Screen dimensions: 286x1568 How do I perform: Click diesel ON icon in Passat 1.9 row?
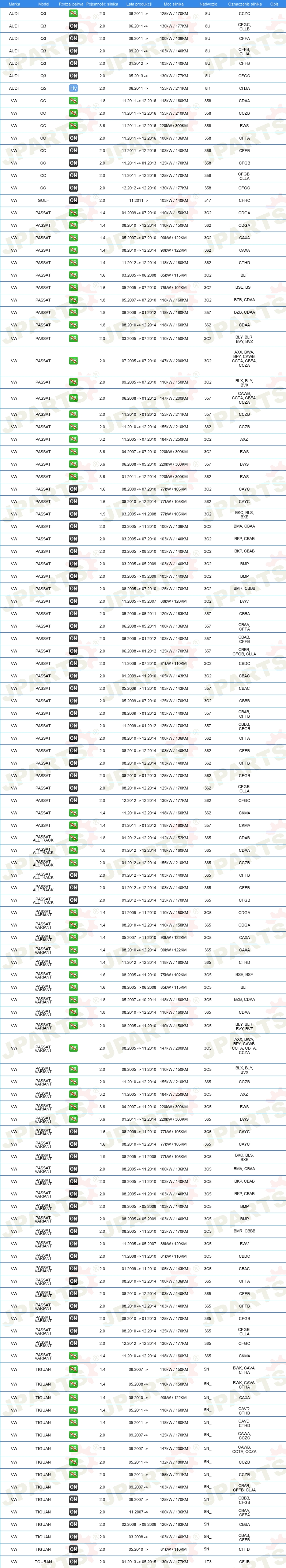[x=74, y=514]
